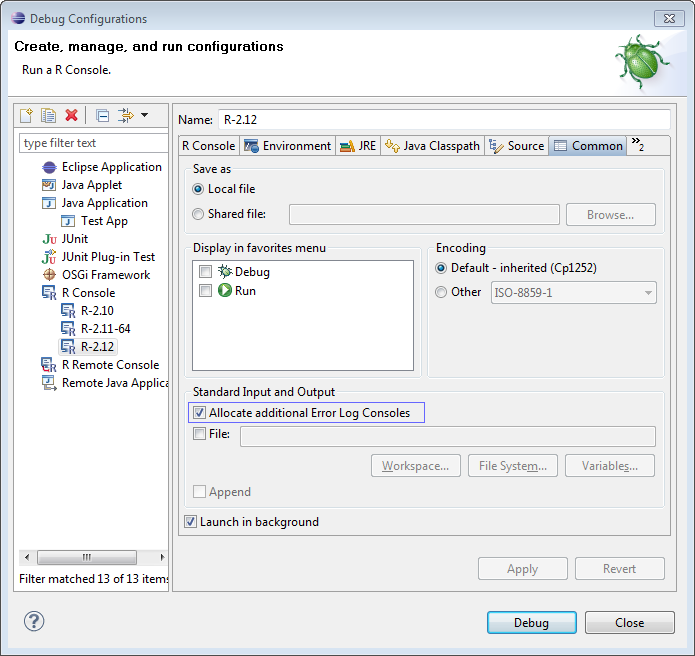
Task: Click the JUnit Plug-in Test icon
Action: (49, 257)
